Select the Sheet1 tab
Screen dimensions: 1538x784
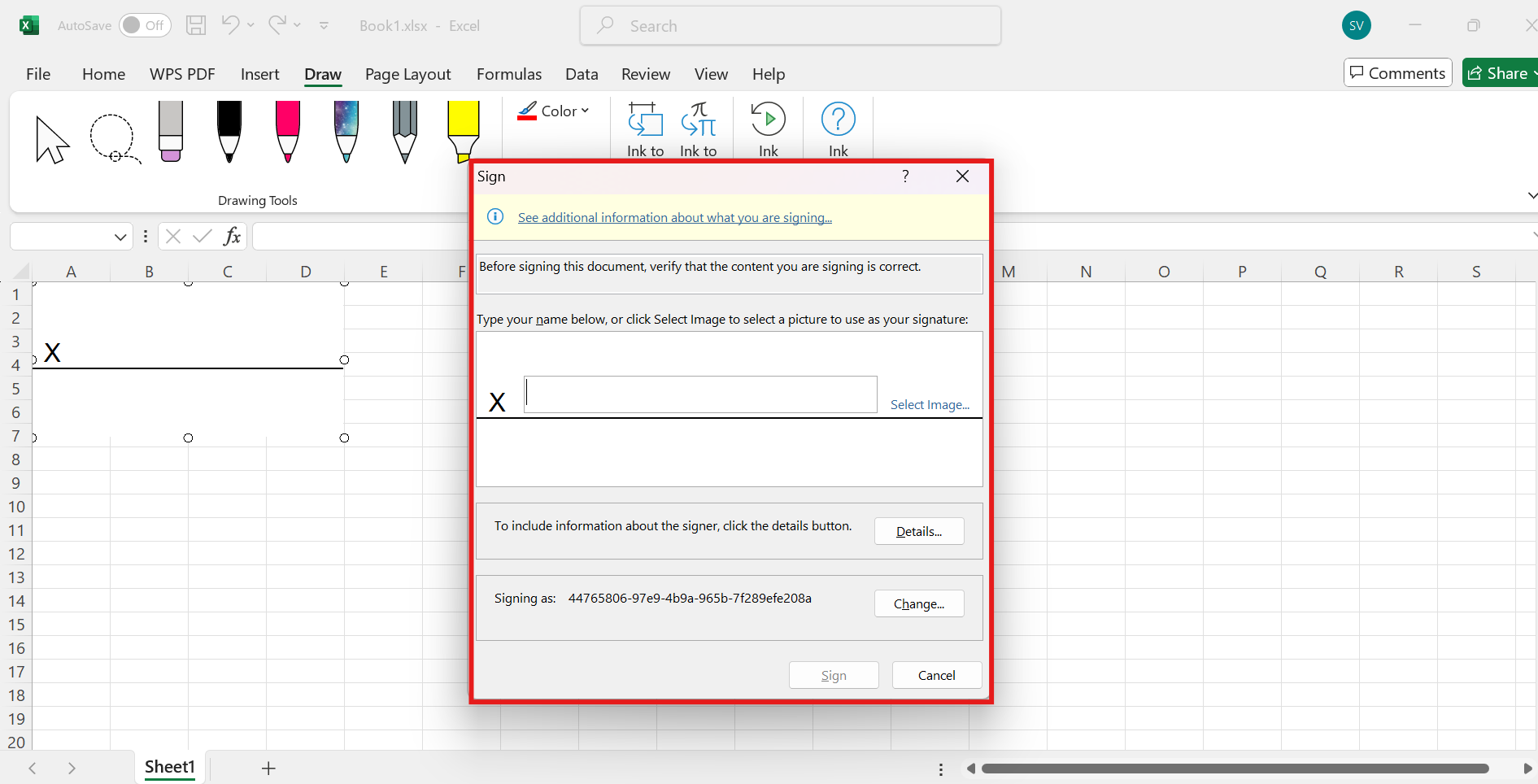click(x=169, y=767)
